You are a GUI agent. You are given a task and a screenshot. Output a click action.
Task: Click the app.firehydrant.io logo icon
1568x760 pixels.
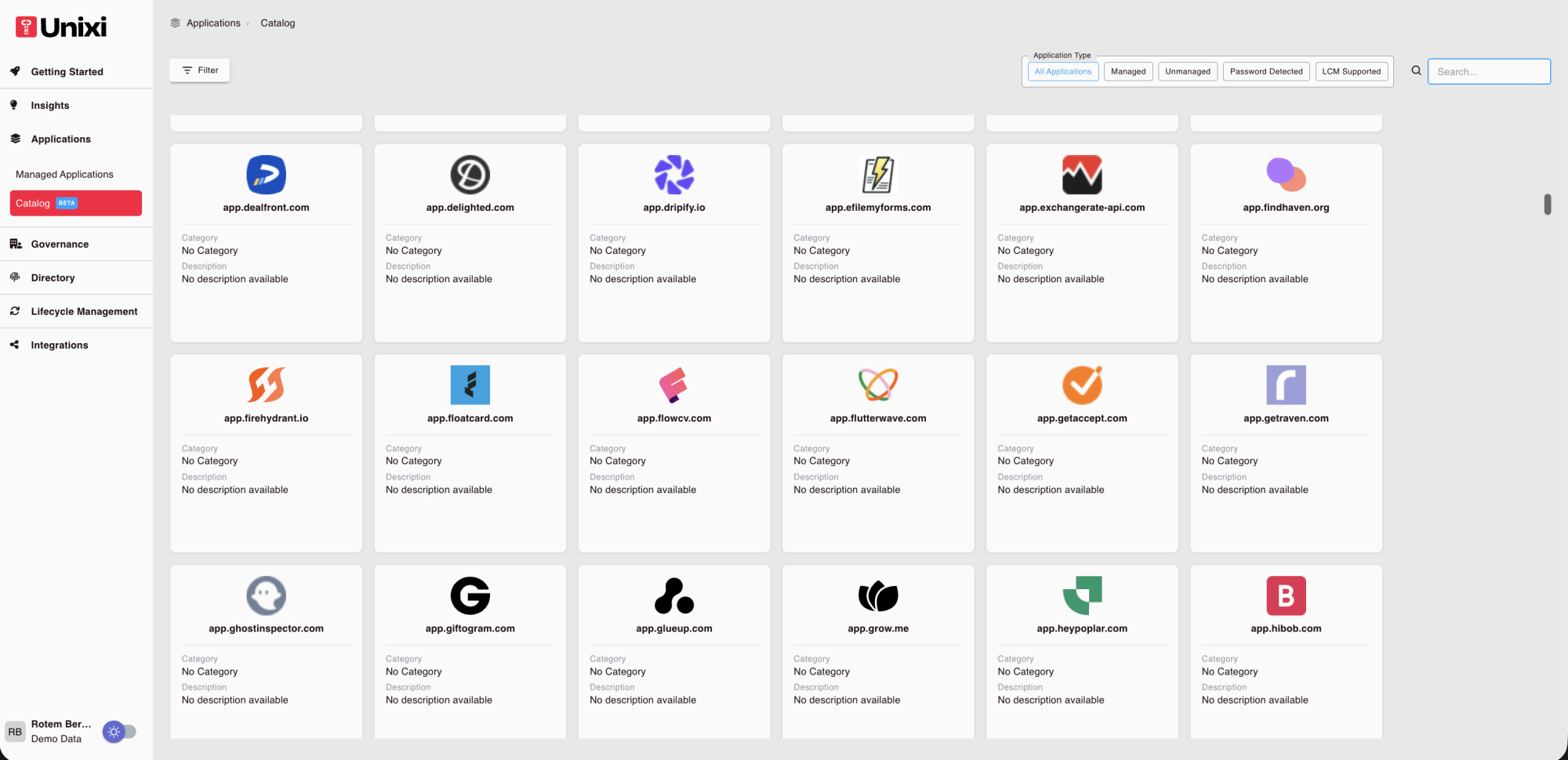pos(267,385)
